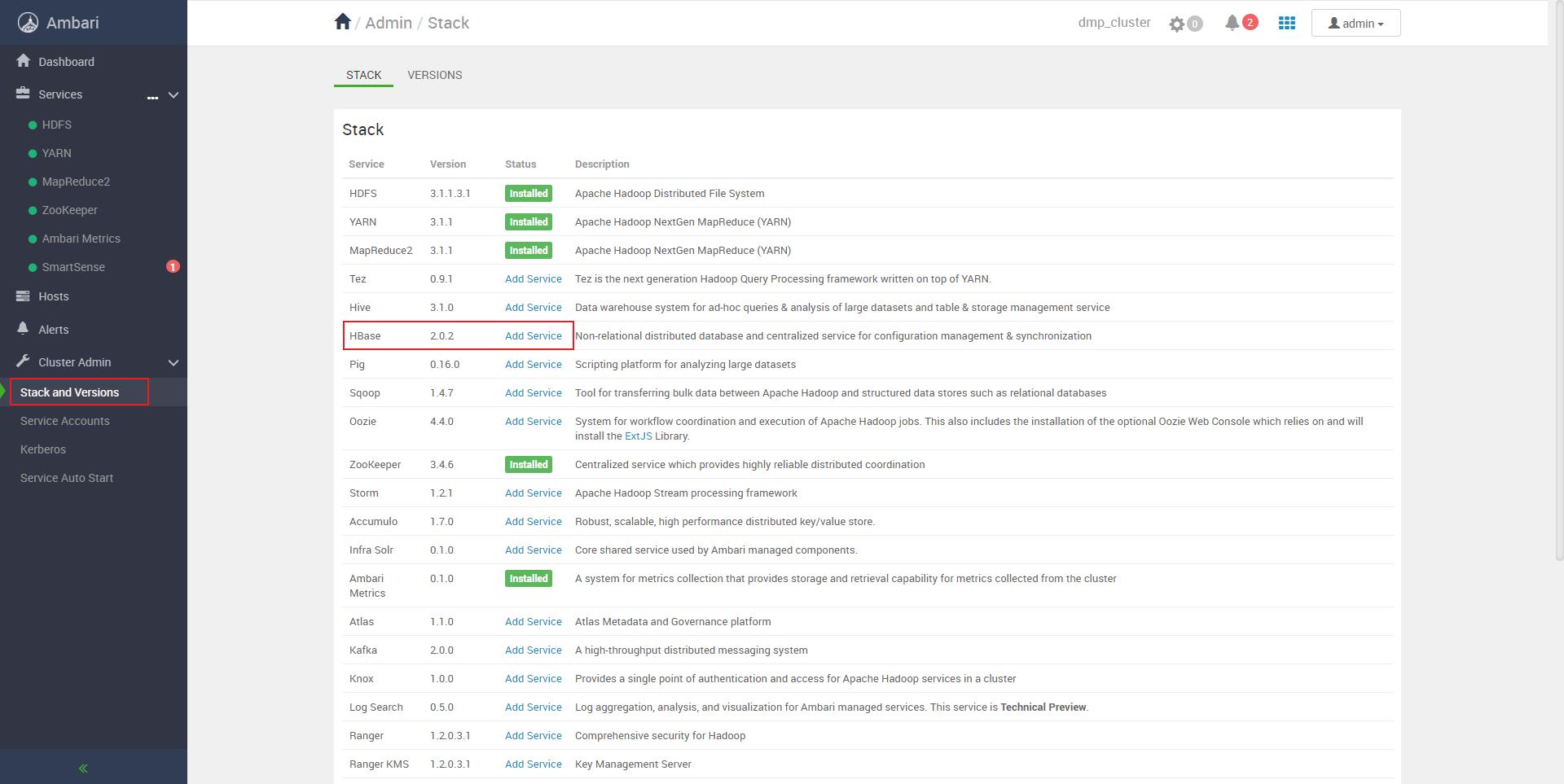1564x784 pixels.
Task: Click the Ambari title text
Action: [x=72, y=23]
